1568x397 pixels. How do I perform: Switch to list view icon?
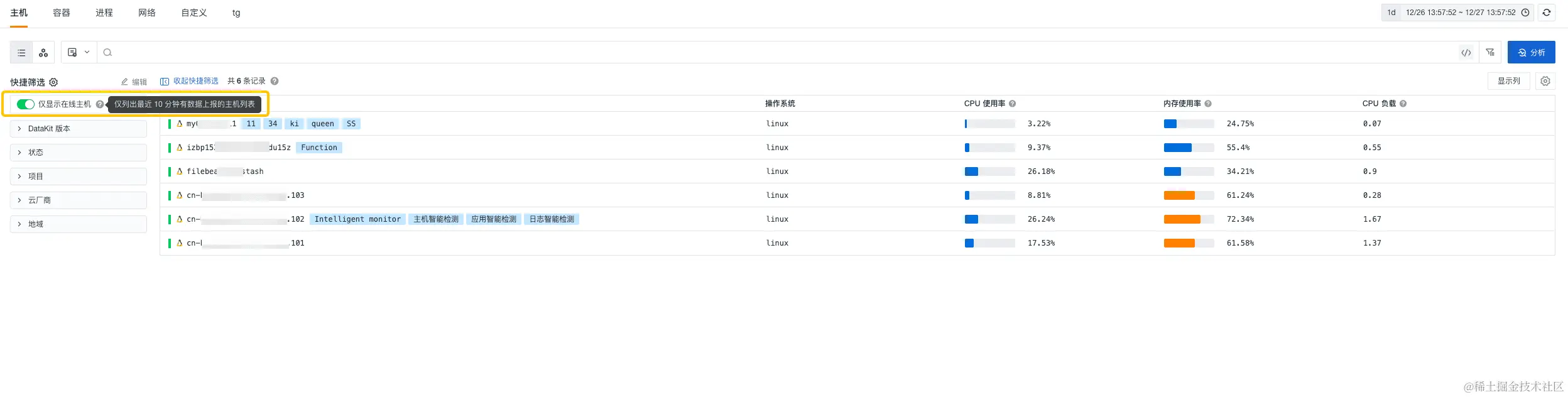point(21,53)
